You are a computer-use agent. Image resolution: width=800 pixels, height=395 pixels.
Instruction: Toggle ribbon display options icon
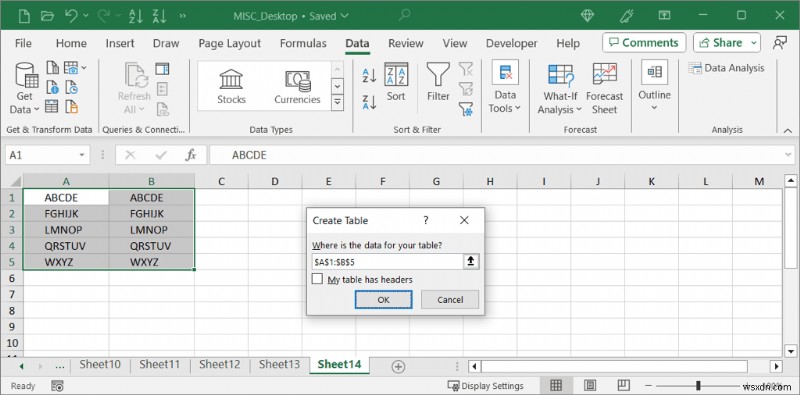coord(664,16)
